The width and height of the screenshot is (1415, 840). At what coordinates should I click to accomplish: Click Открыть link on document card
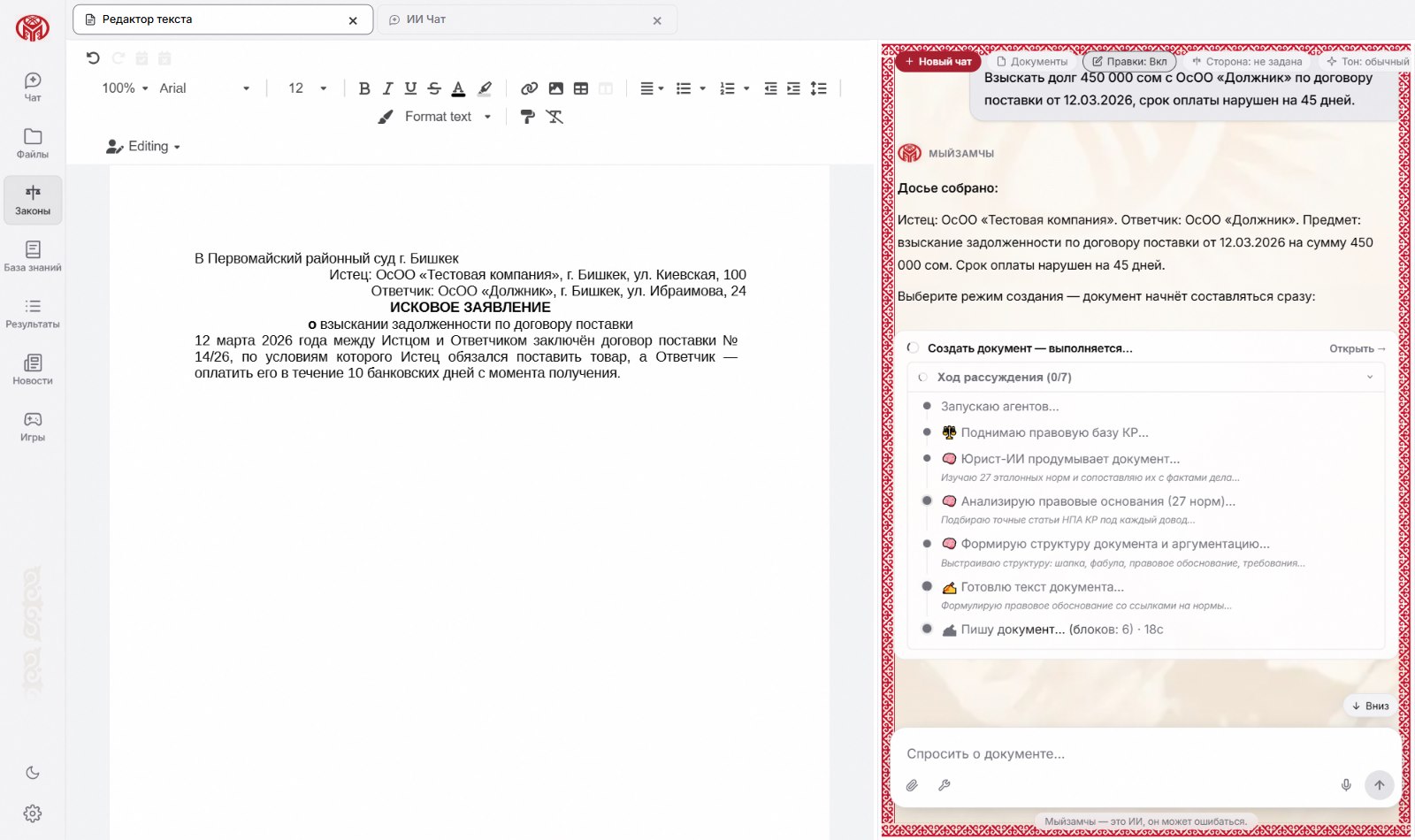click(x=1358, y=348)
